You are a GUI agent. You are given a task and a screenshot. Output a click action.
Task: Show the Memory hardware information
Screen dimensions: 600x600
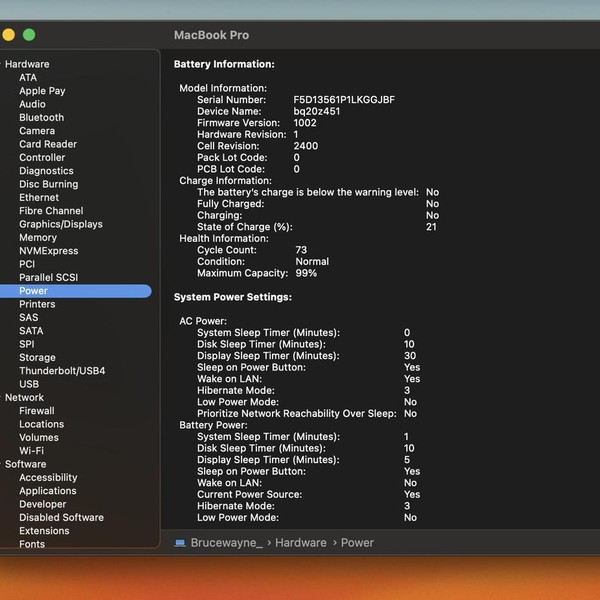38,238
